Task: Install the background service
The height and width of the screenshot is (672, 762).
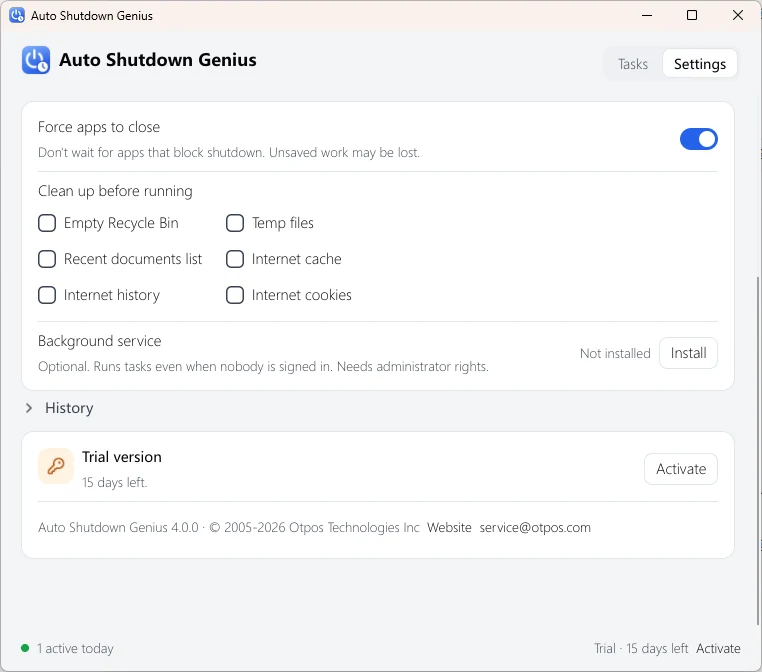Action: tap(688, 353)
